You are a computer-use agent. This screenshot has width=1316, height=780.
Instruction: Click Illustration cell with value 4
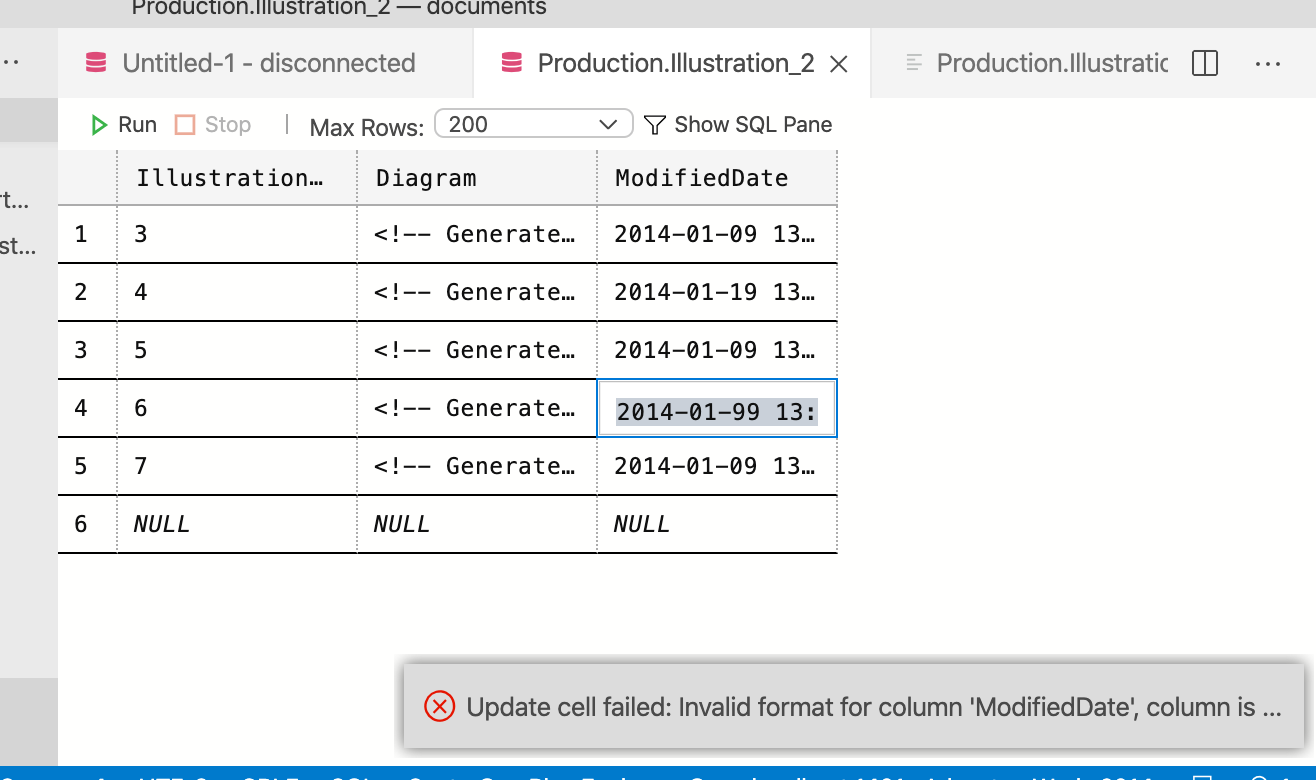(x=237, y=293)
